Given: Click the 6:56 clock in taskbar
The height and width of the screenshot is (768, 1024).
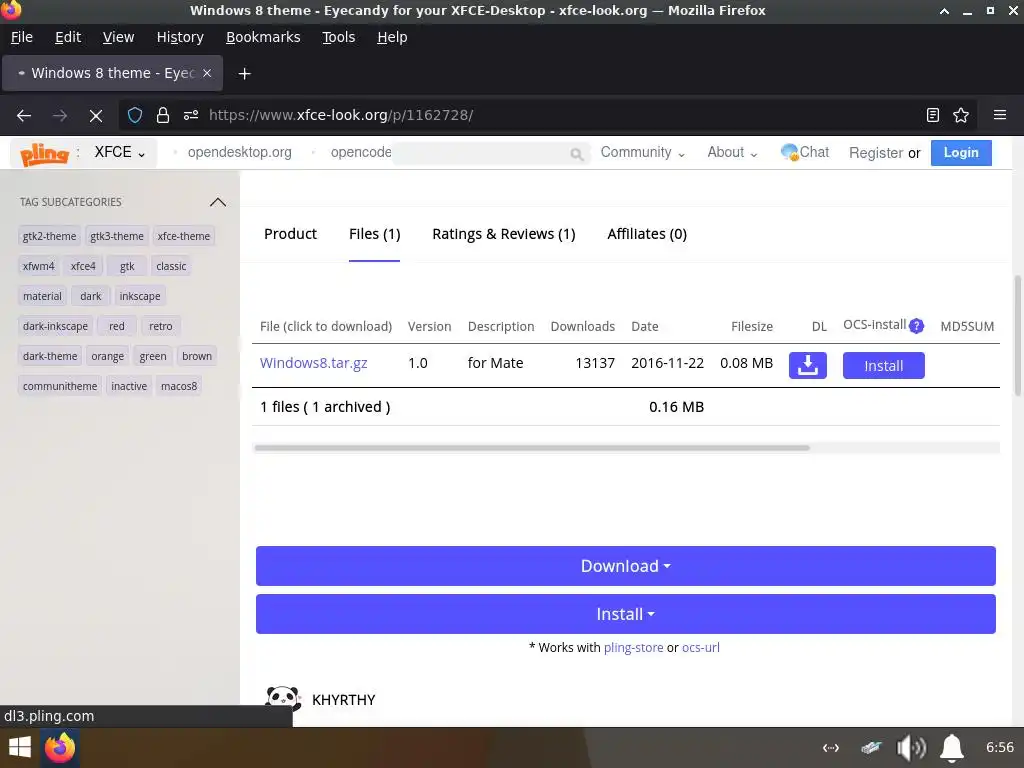Looking at the screenshot, I should click(x=999, y=747).
